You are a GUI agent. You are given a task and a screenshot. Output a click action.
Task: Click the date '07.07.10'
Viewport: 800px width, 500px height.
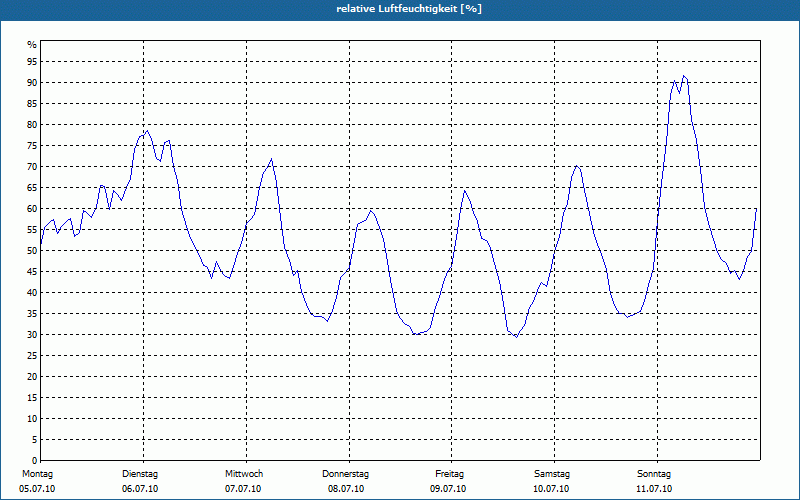click(x=243, y=489)
